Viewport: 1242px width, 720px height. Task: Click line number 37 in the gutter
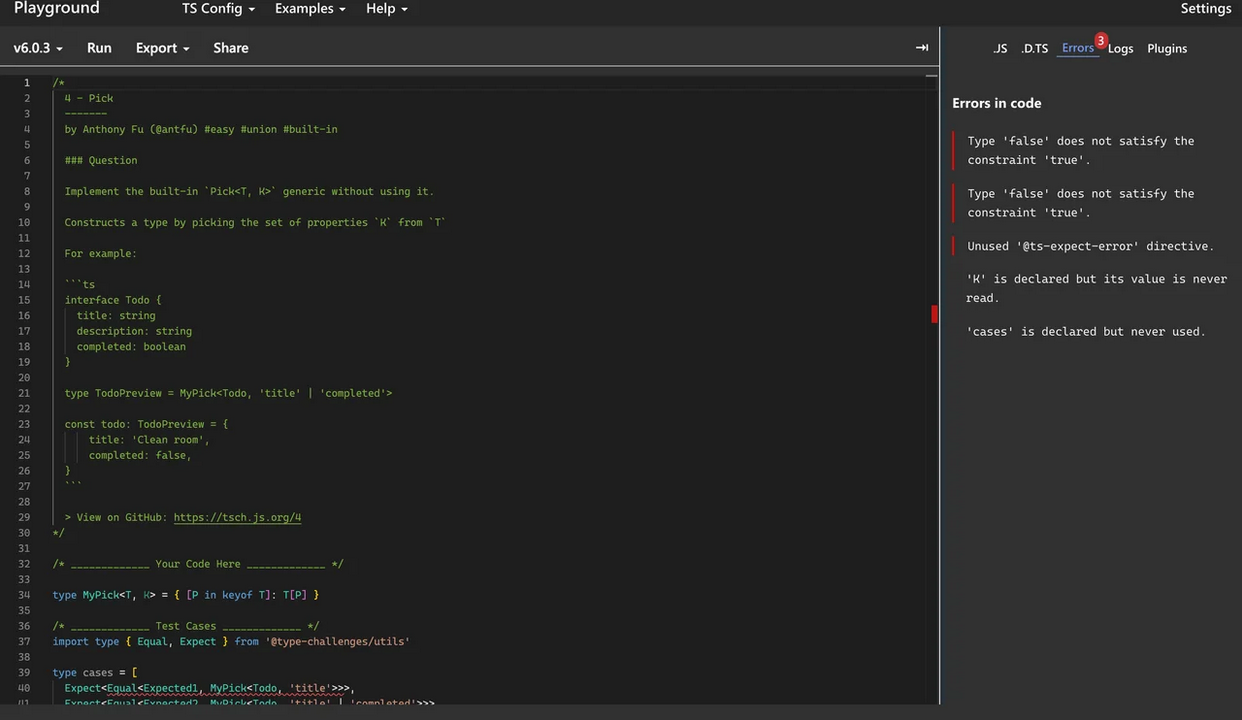(24, 641)
